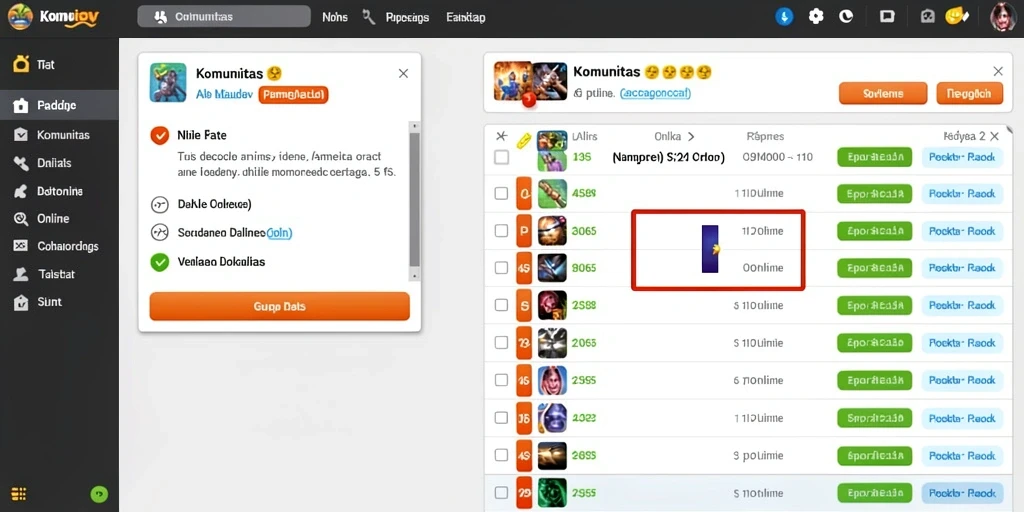
Task: Toggle the Dakle Ookiece option circle
Action: point(159,204)
